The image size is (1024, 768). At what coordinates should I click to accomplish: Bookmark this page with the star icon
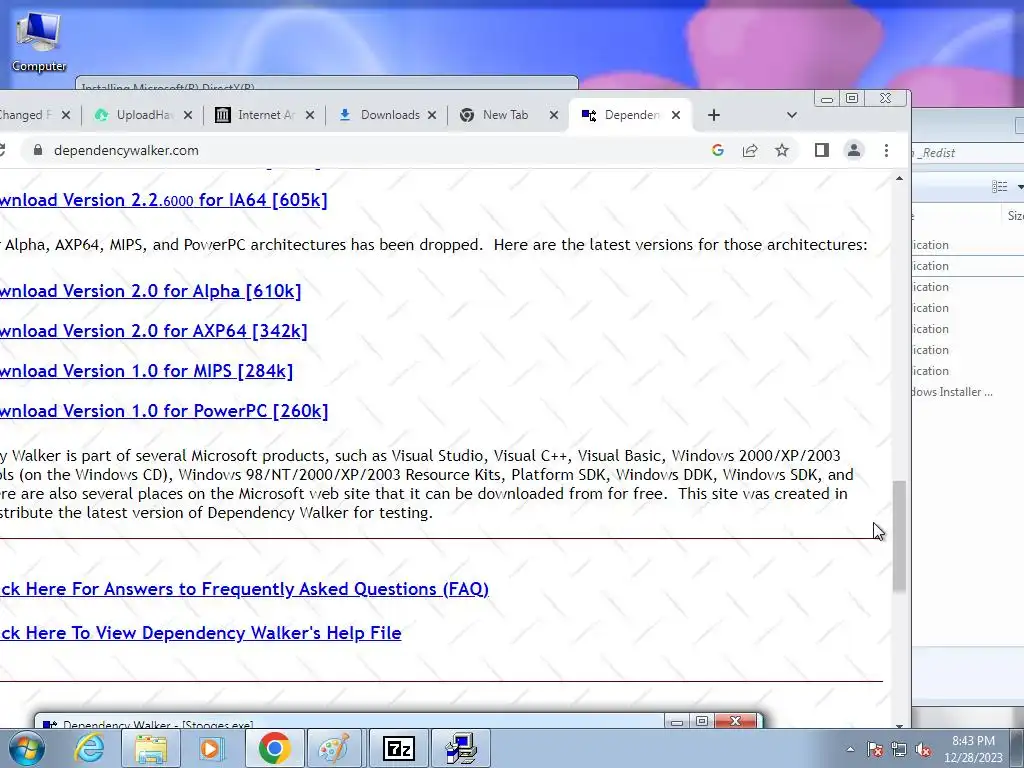782,150
